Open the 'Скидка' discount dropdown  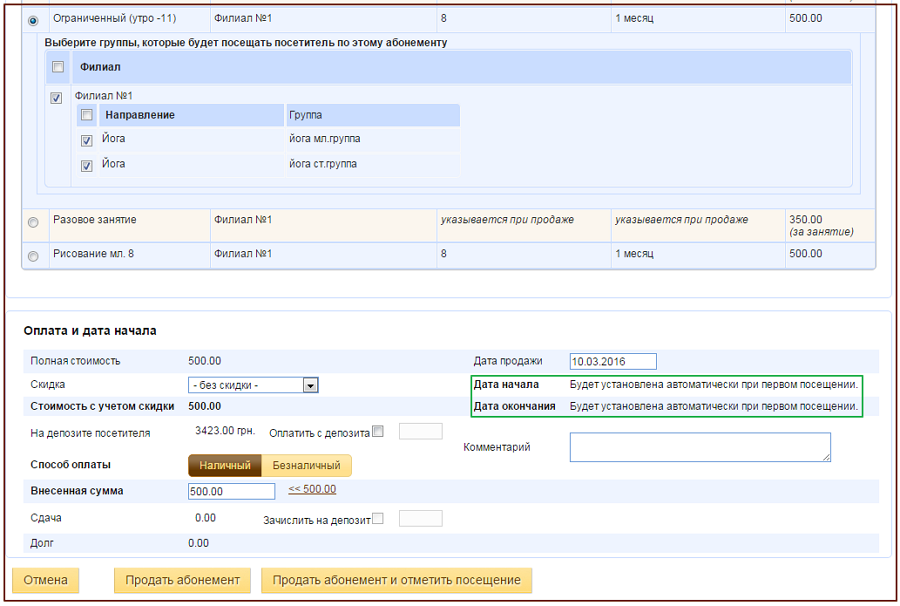click(253, 385)
